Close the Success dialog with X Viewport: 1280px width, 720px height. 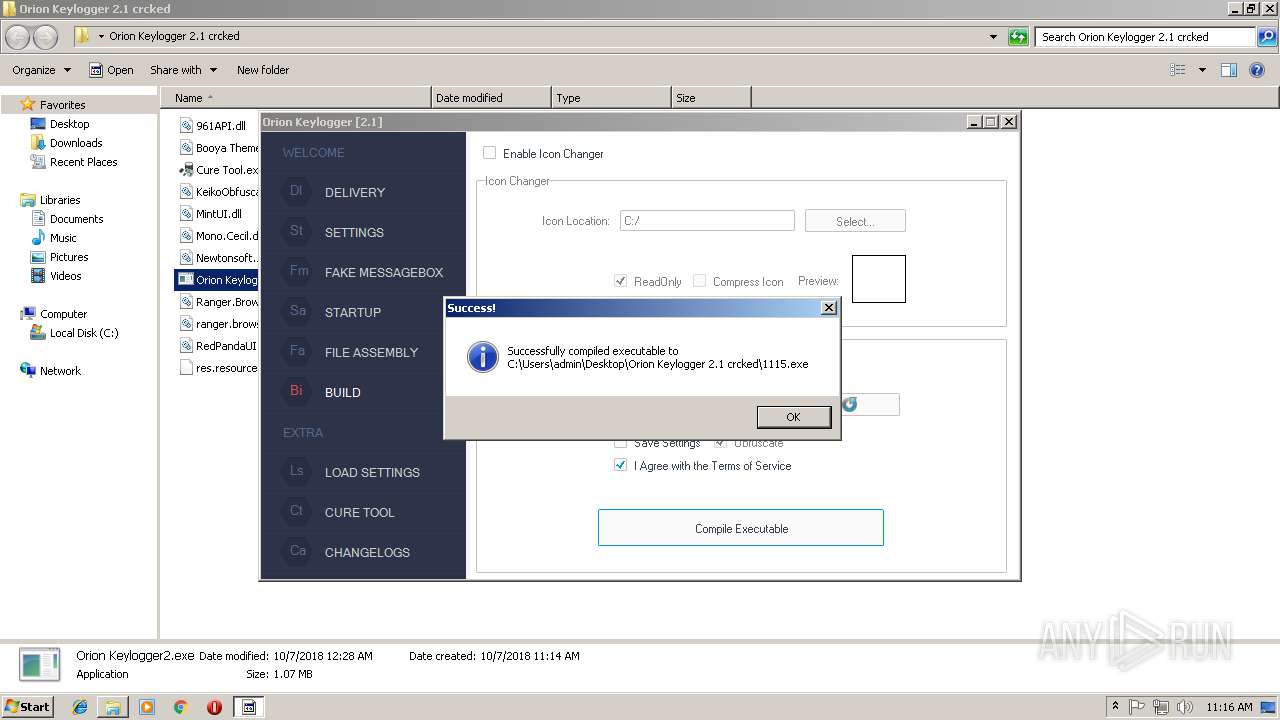[x=828, y=308]
